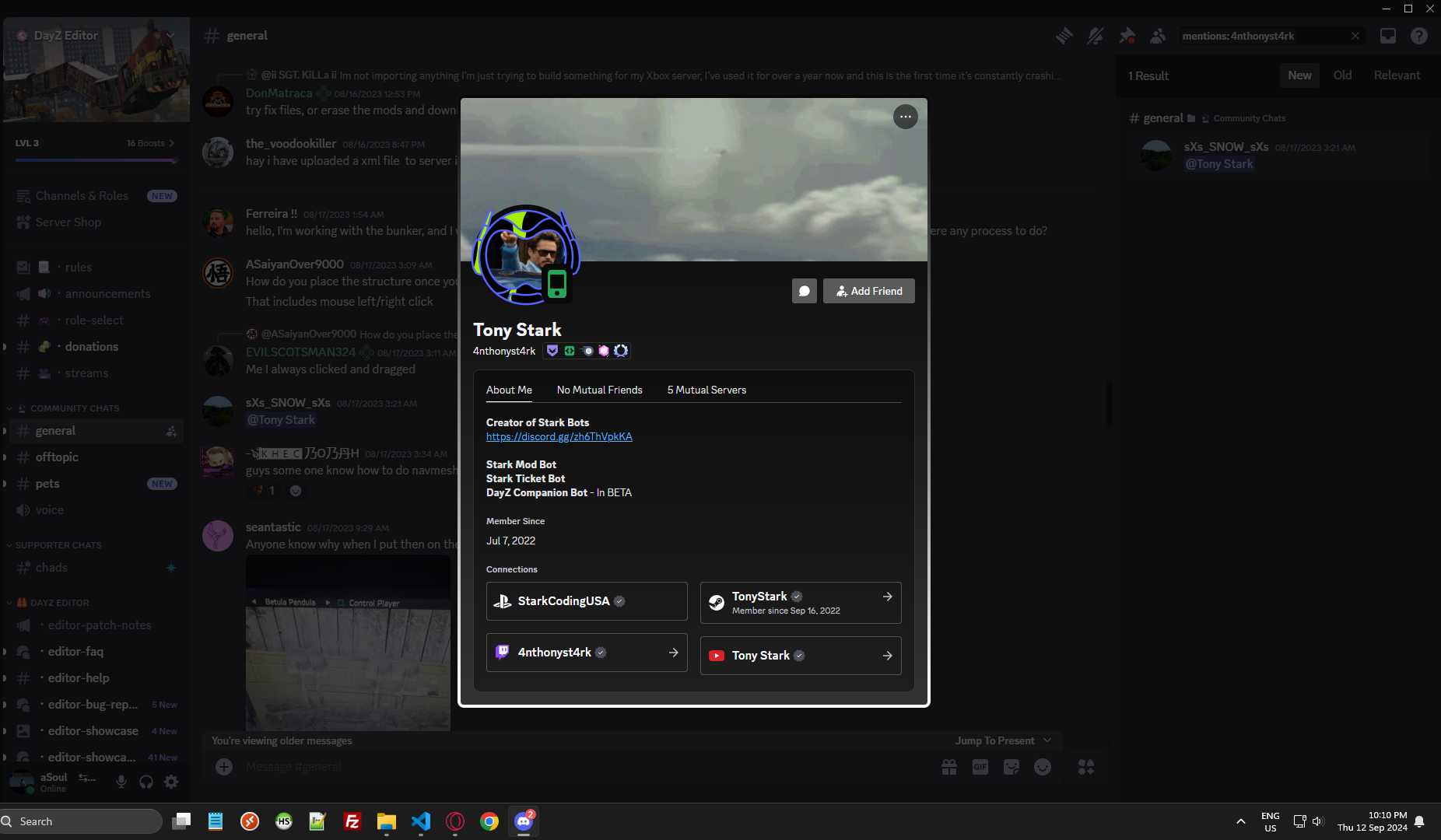Click the server boost progress bar
The image size is (1441, 840).
(96, 160)
